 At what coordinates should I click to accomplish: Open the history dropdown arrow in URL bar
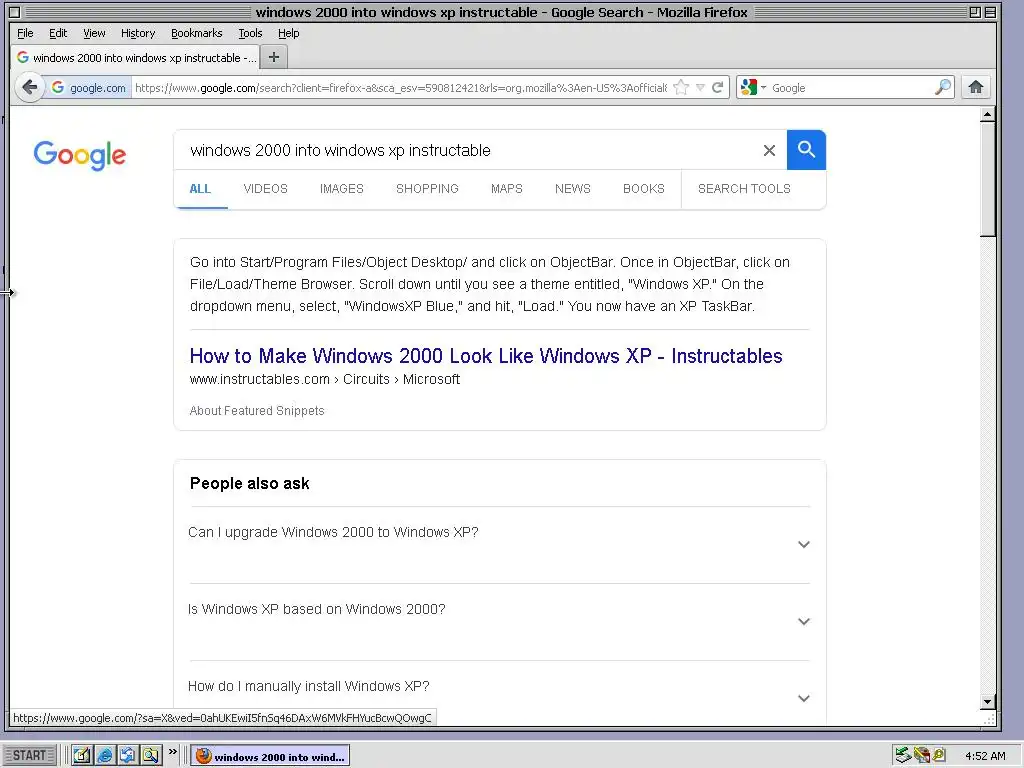coord(700,88)
